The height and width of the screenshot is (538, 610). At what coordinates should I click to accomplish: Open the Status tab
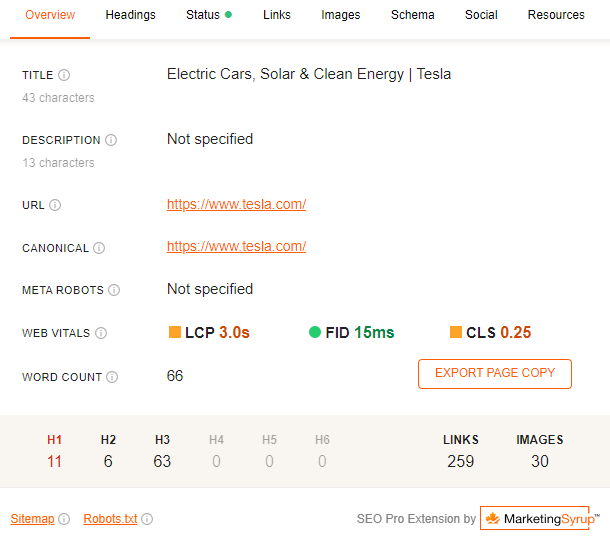[208, 15]
